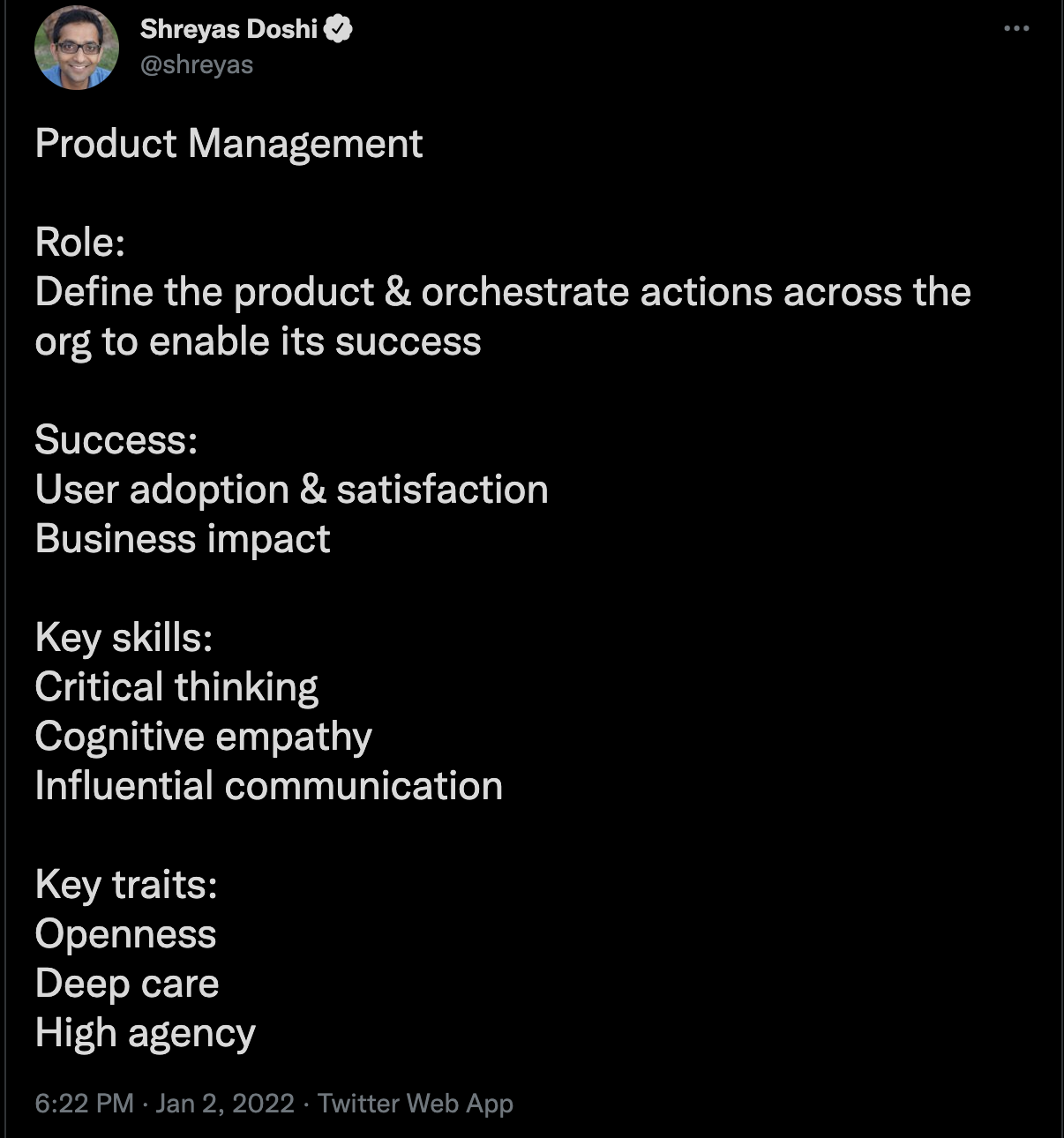Click the 'Role:' line in tweet

[80, 243]
